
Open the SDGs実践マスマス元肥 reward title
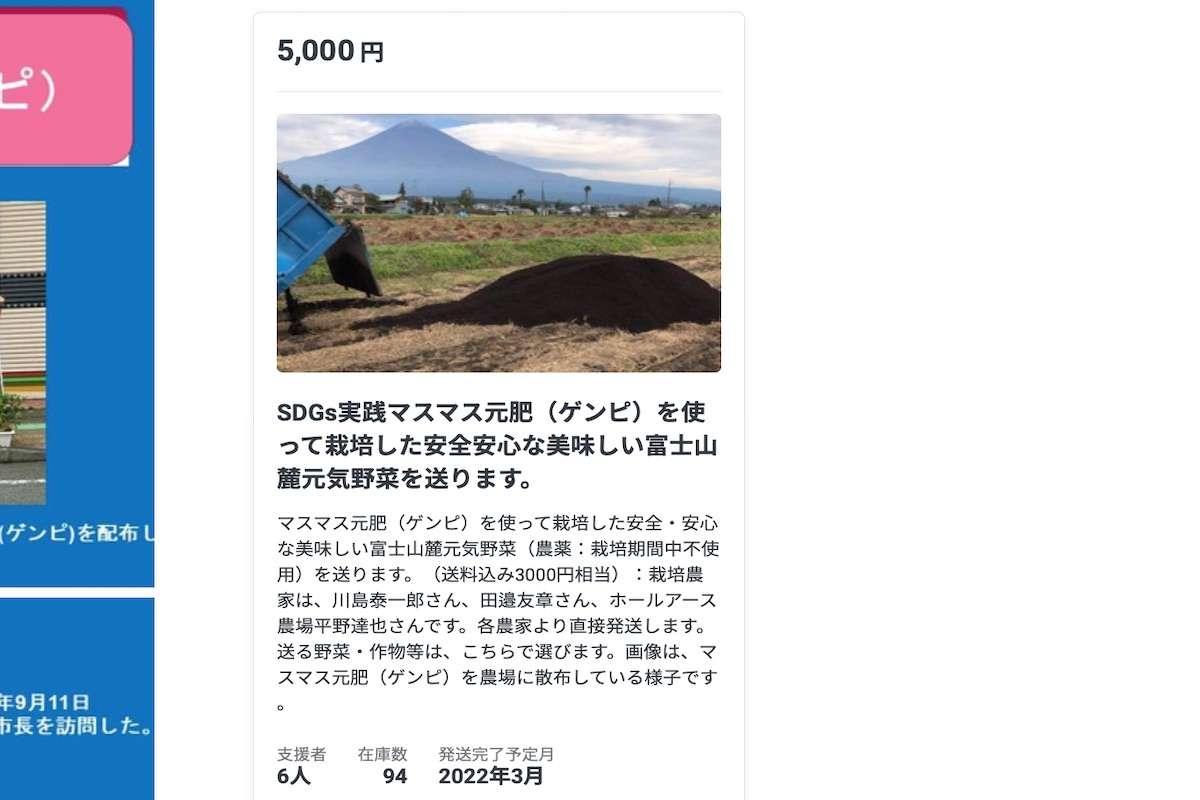point(498,445)
